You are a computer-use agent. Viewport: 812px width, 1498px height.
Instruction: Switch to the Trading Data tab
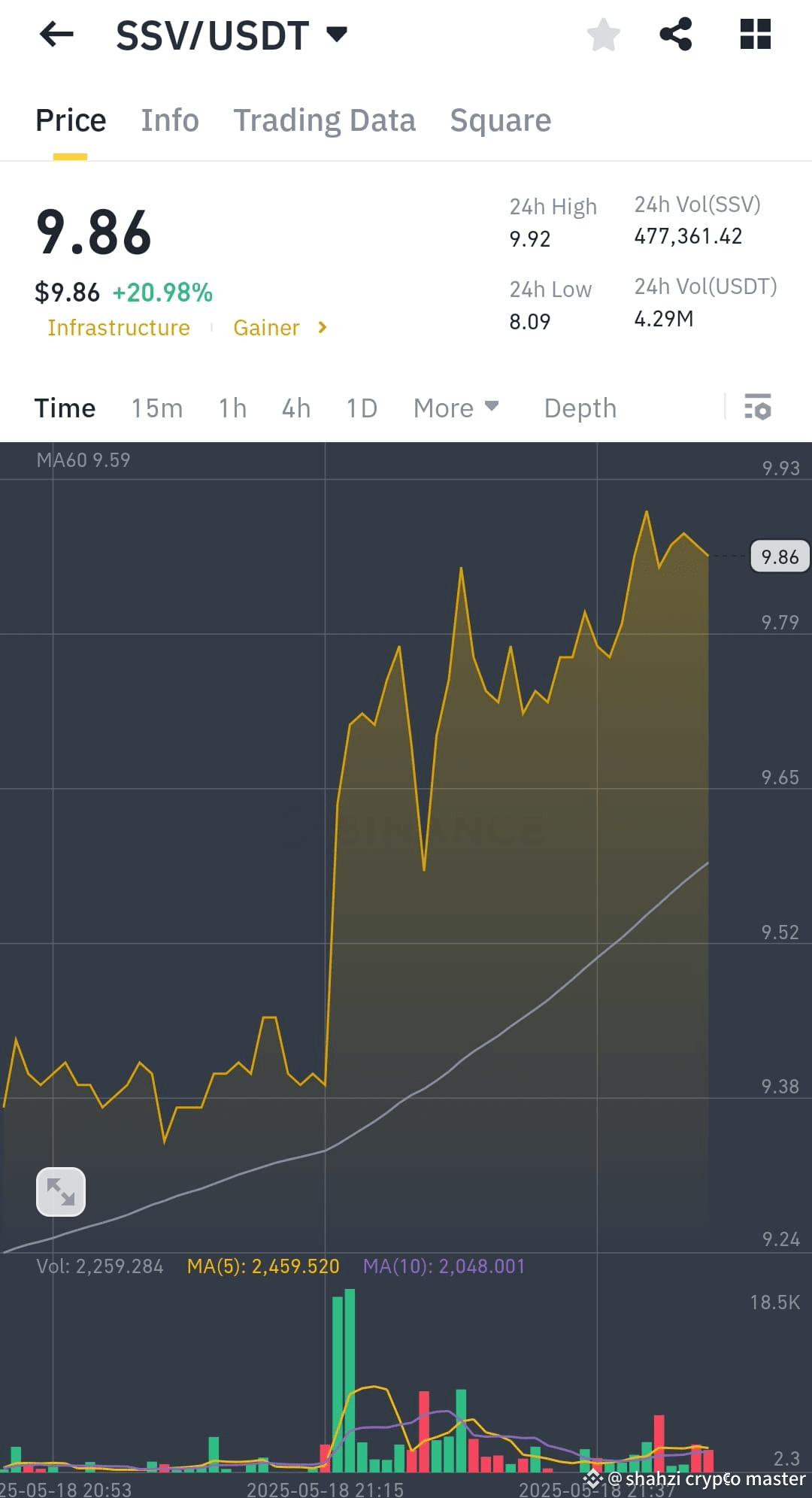325,120
